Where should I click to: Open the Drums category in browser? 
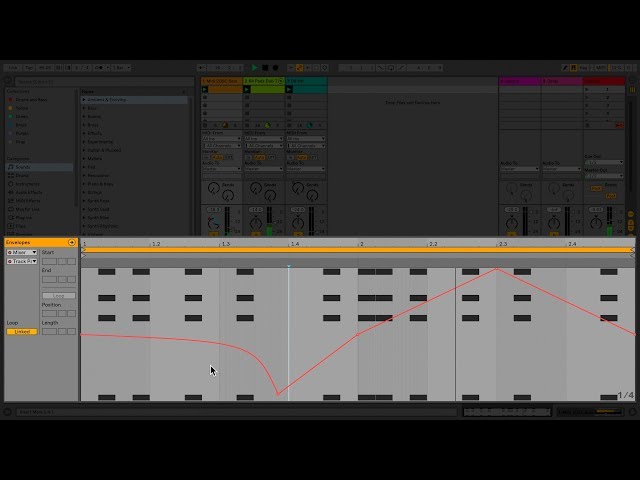click(x=22, y=176)
